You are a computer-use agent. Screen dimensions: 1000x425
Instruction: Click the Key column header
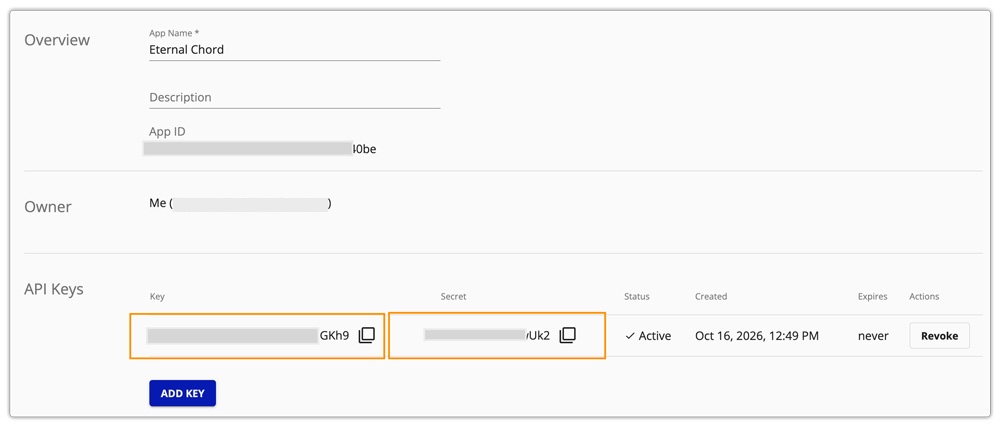click(x=157, y=297)
